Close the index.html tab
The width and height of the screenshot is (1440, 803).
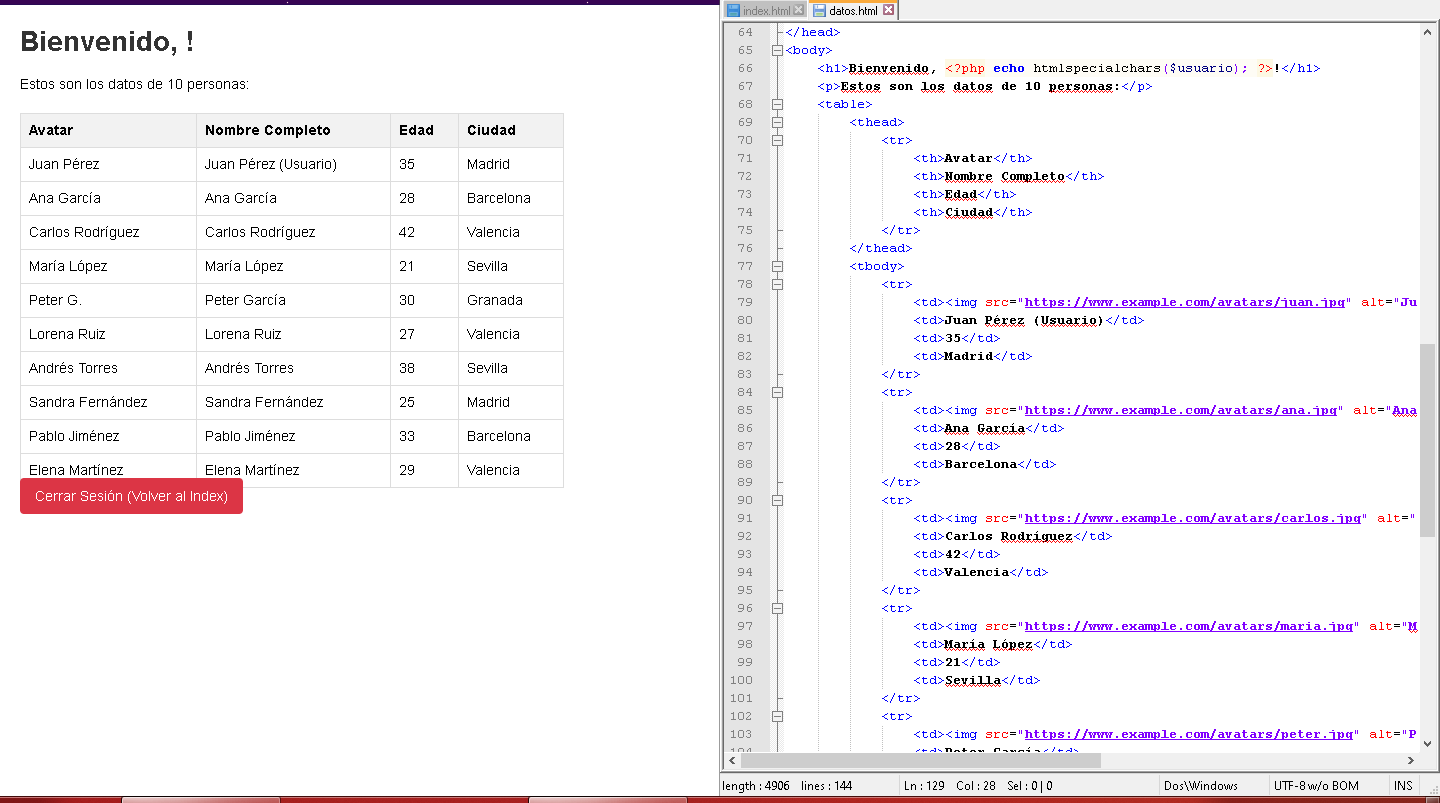[798, 11]
